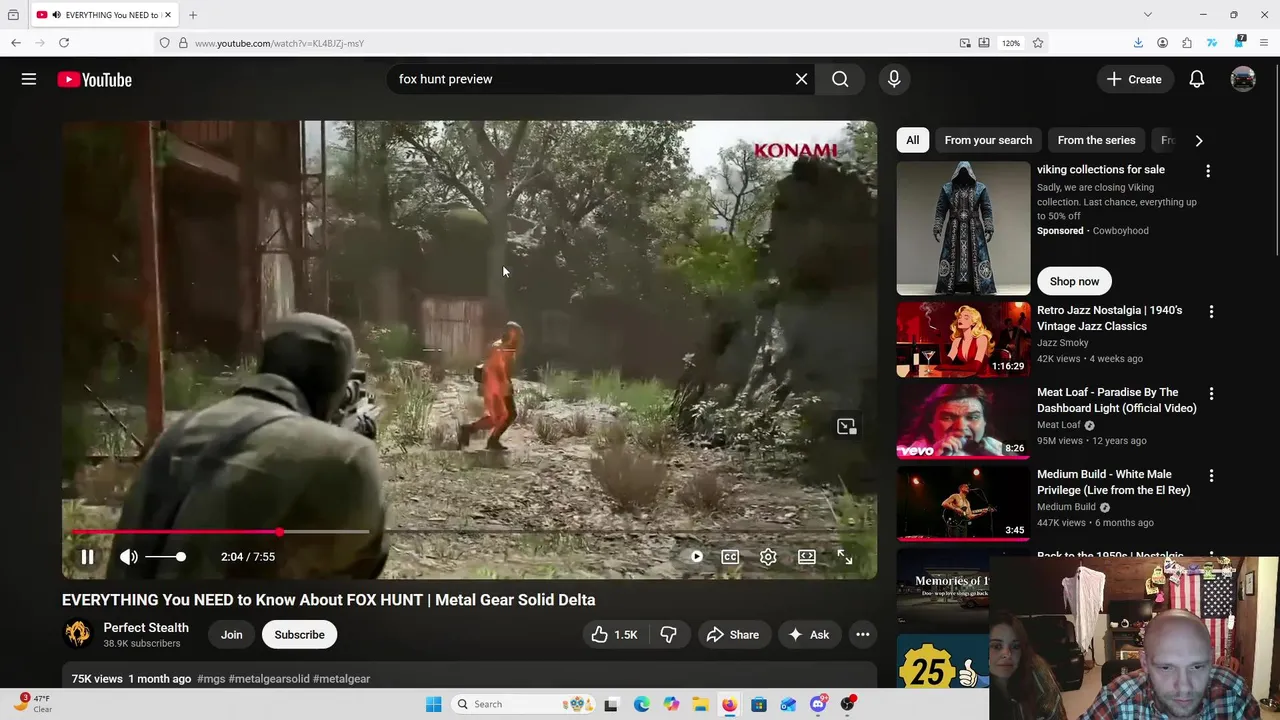Open the Perfect Stealth channel name link

146,628
